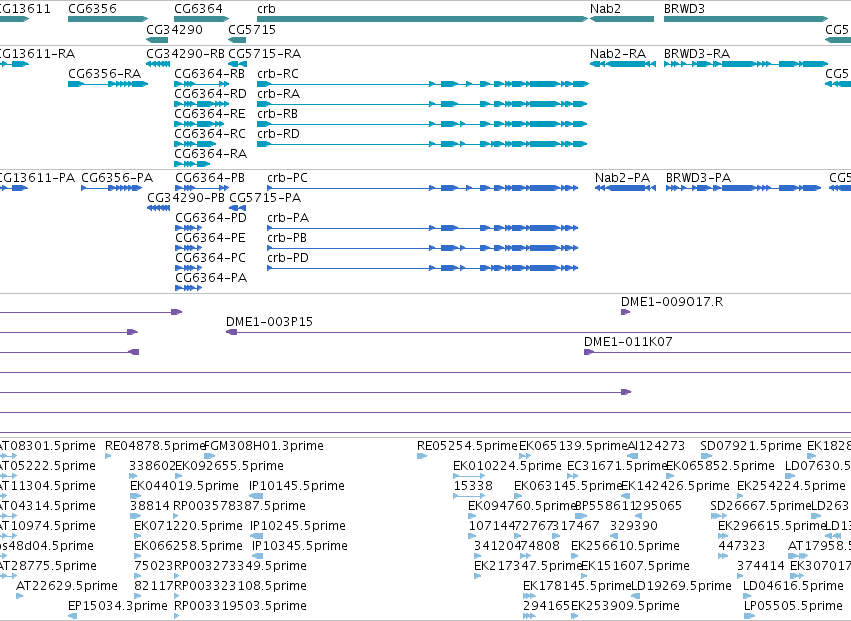Select CDS label CG6364-PD
The image size is (851, 621).
(211, 218)
